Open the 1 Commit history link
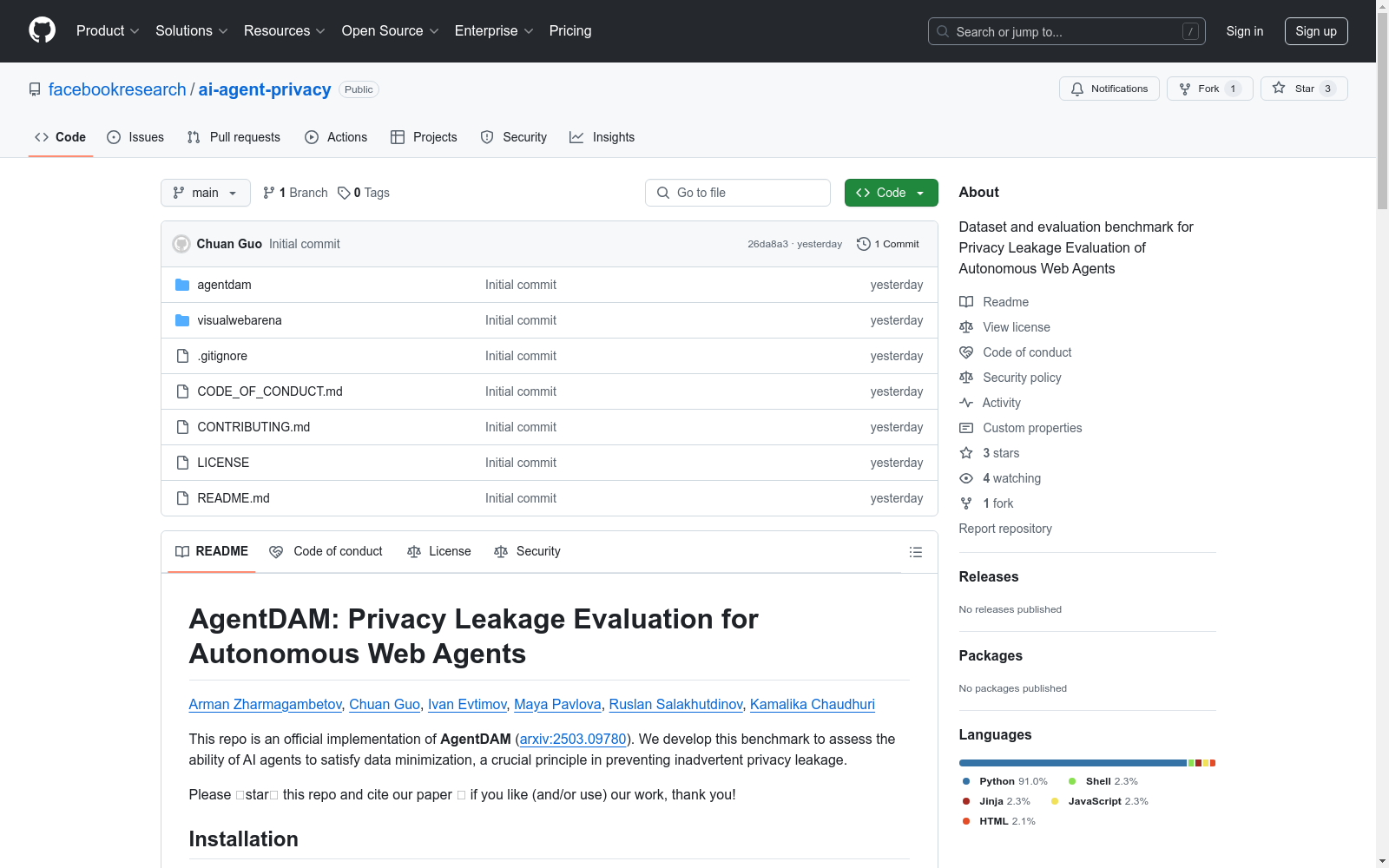The height and width of the screenshot is (868, 1389). point(888,244)
